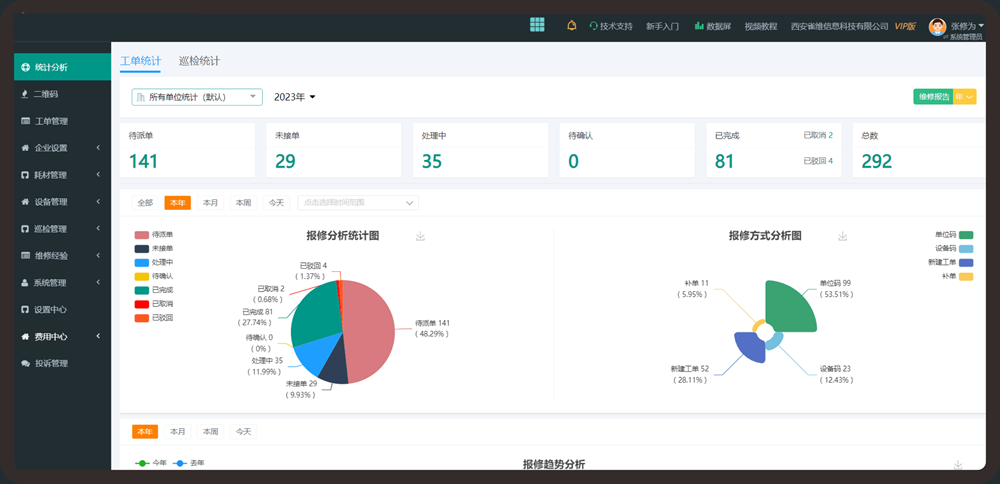Open the app grid icon in header
This screenshot has height=484, width=1000.
[x=537, y=25]
